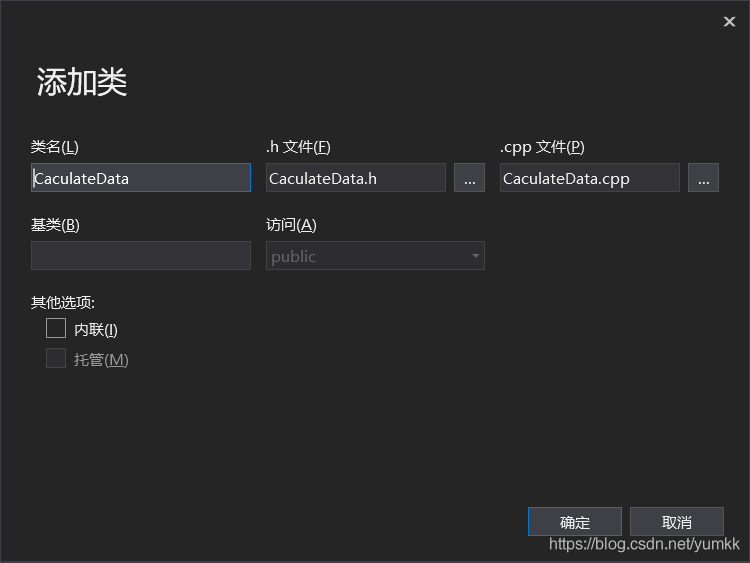Click the empty 基类 base class field

141,255
